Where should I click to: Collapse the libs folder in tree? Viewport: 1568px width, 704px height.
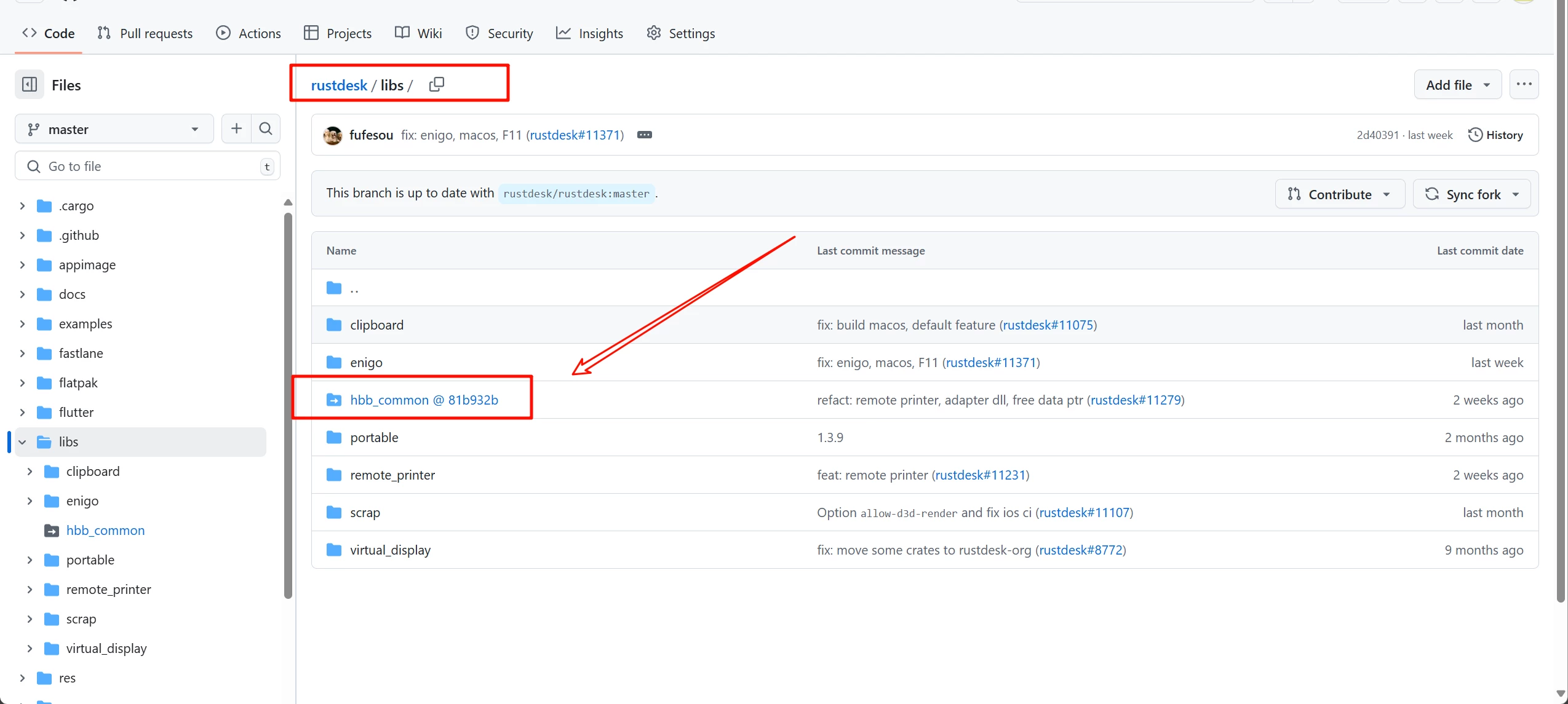23,442
